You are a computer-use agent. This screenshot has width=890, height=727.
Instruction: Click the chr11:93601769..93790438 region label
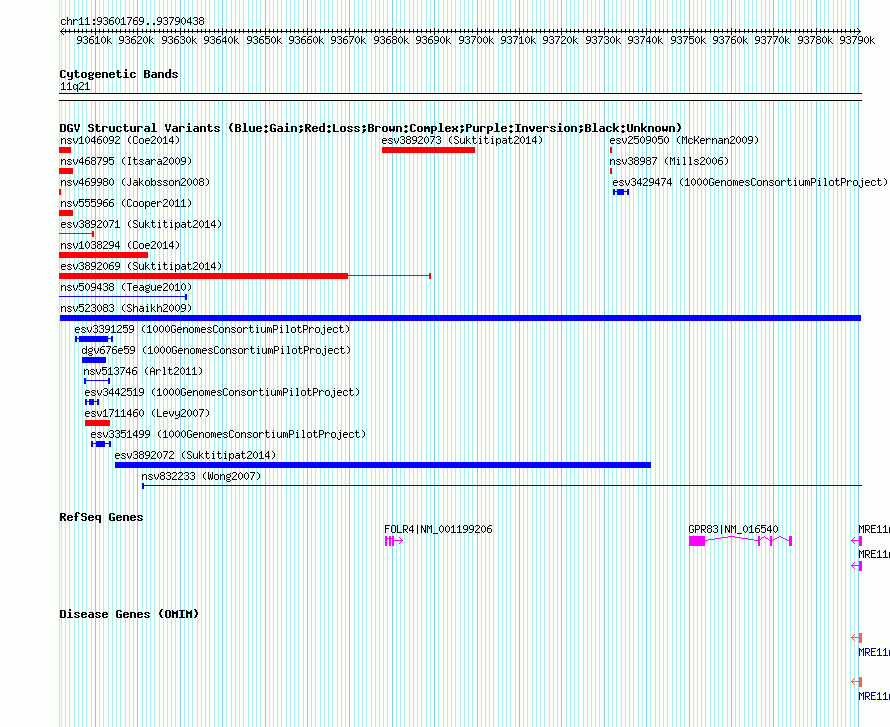tap(132, 21)
